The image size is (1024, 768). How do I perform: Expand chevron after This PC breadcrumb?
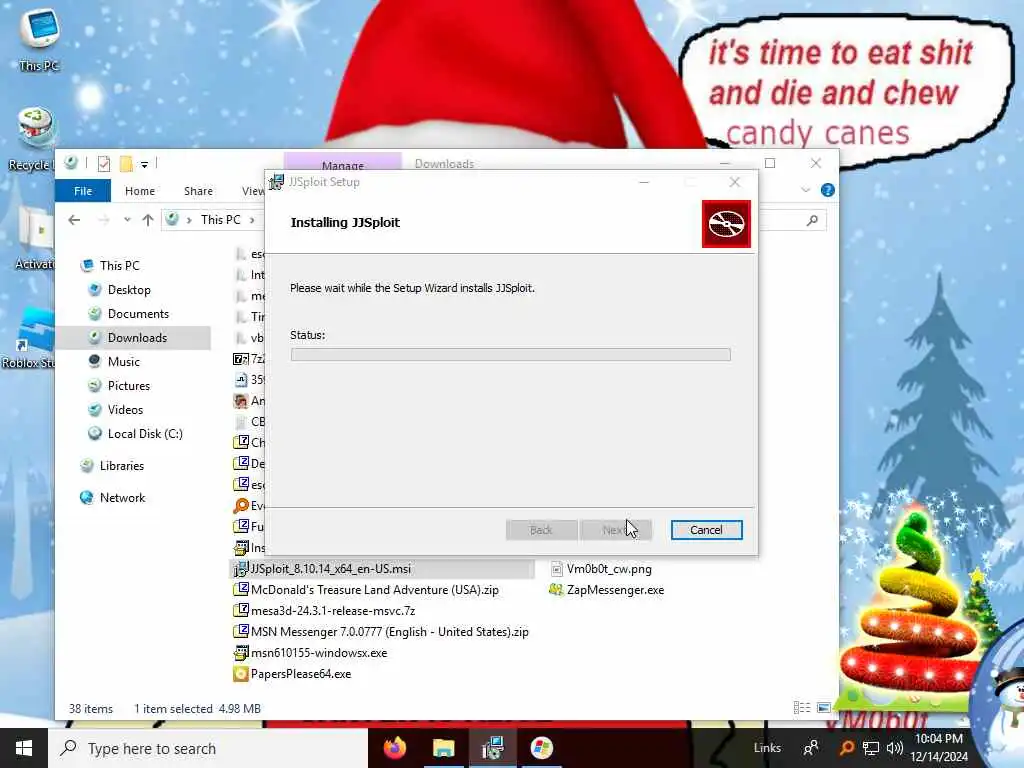252,220
